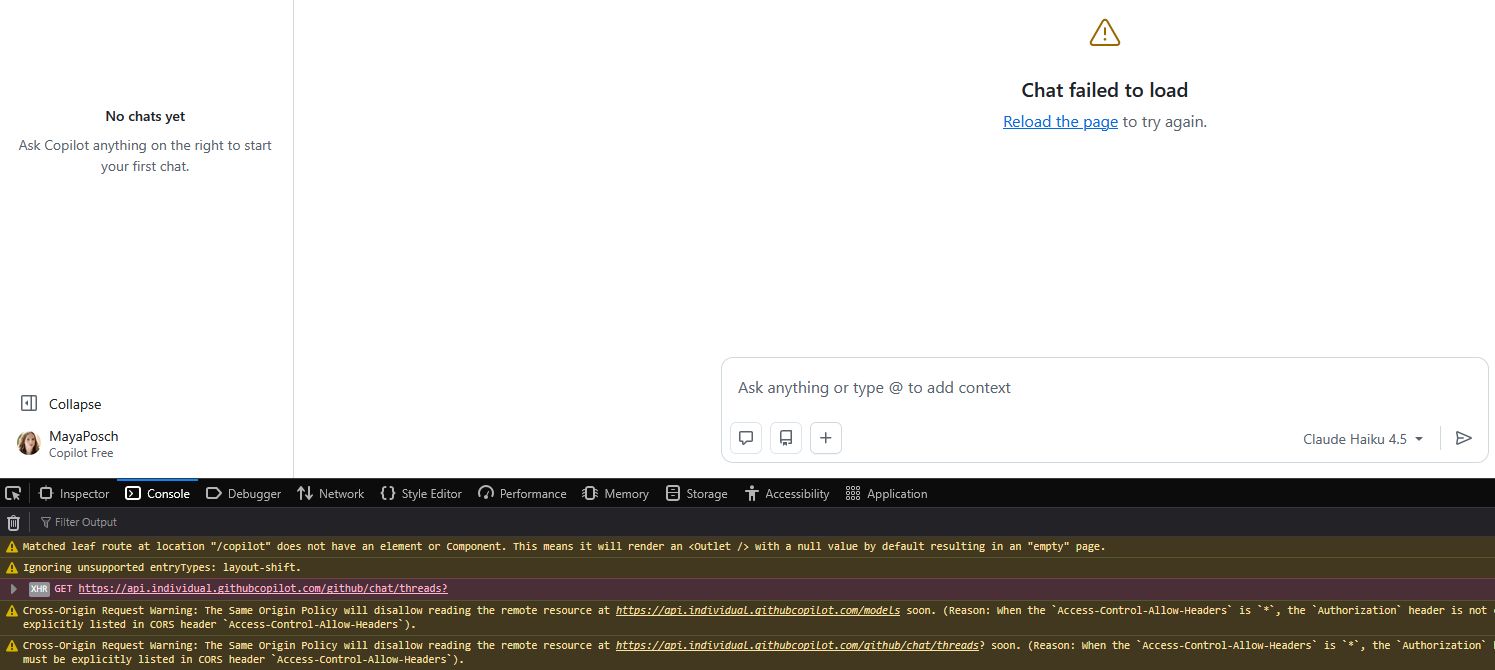Open the Storage tab

pyautogui.click(x=697, y=493)
